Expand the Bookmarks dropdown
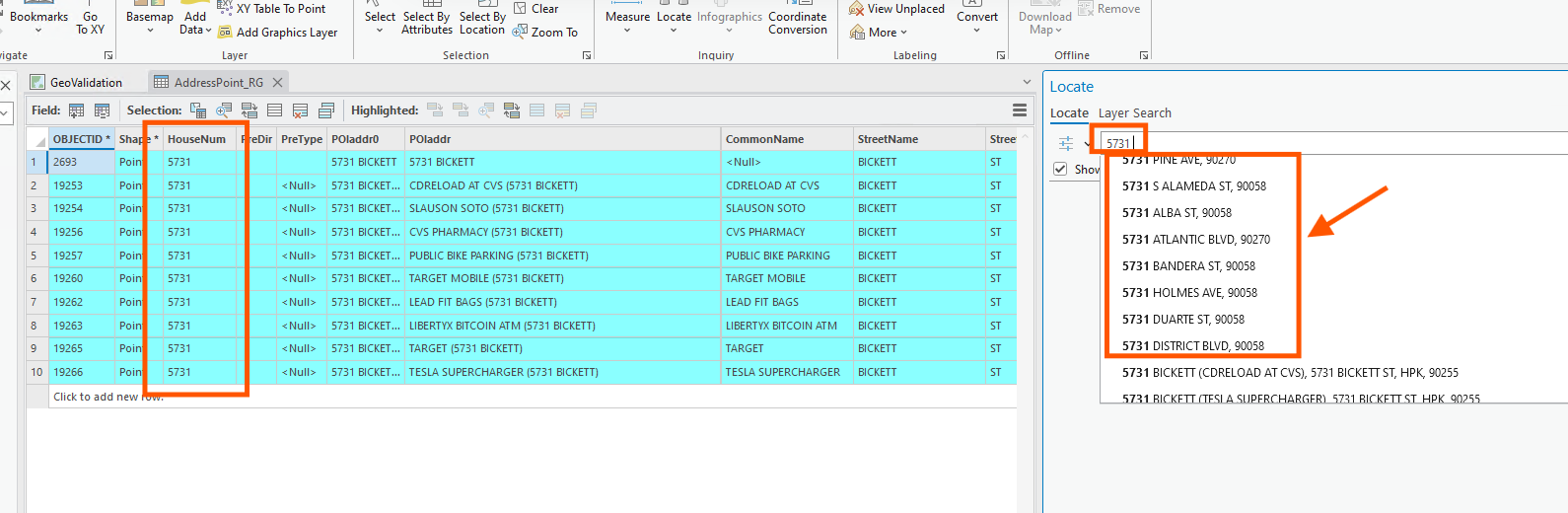The width and height of the screenshot is (1568, 513). click(38, 31)
